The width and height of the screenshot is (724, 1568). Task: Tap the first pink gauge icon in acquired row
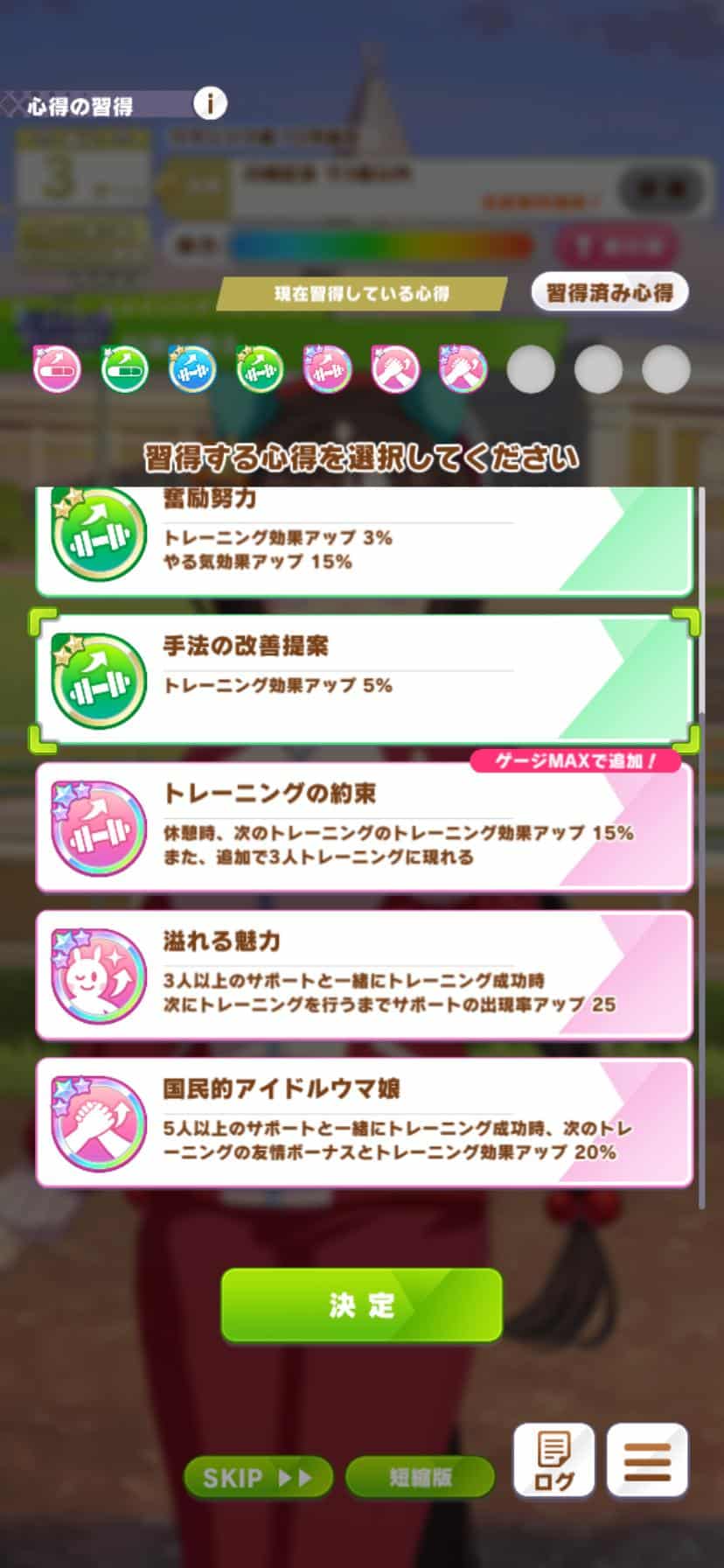(x=57, y=368)
